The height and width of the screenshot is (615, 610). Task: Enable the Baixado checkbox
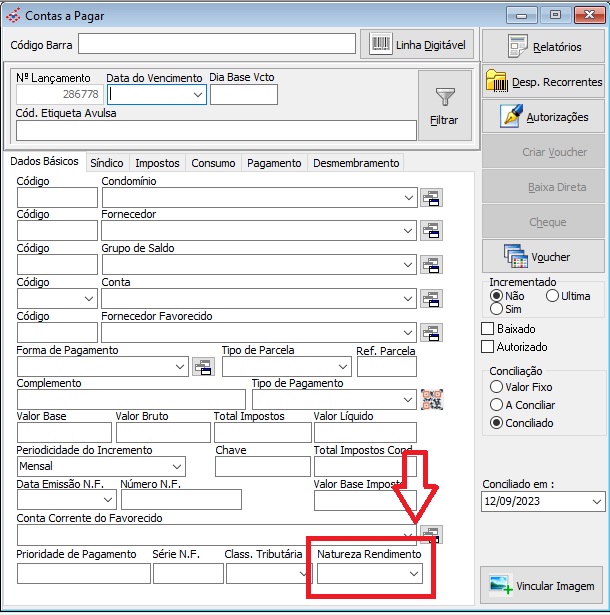coord(488,329)
